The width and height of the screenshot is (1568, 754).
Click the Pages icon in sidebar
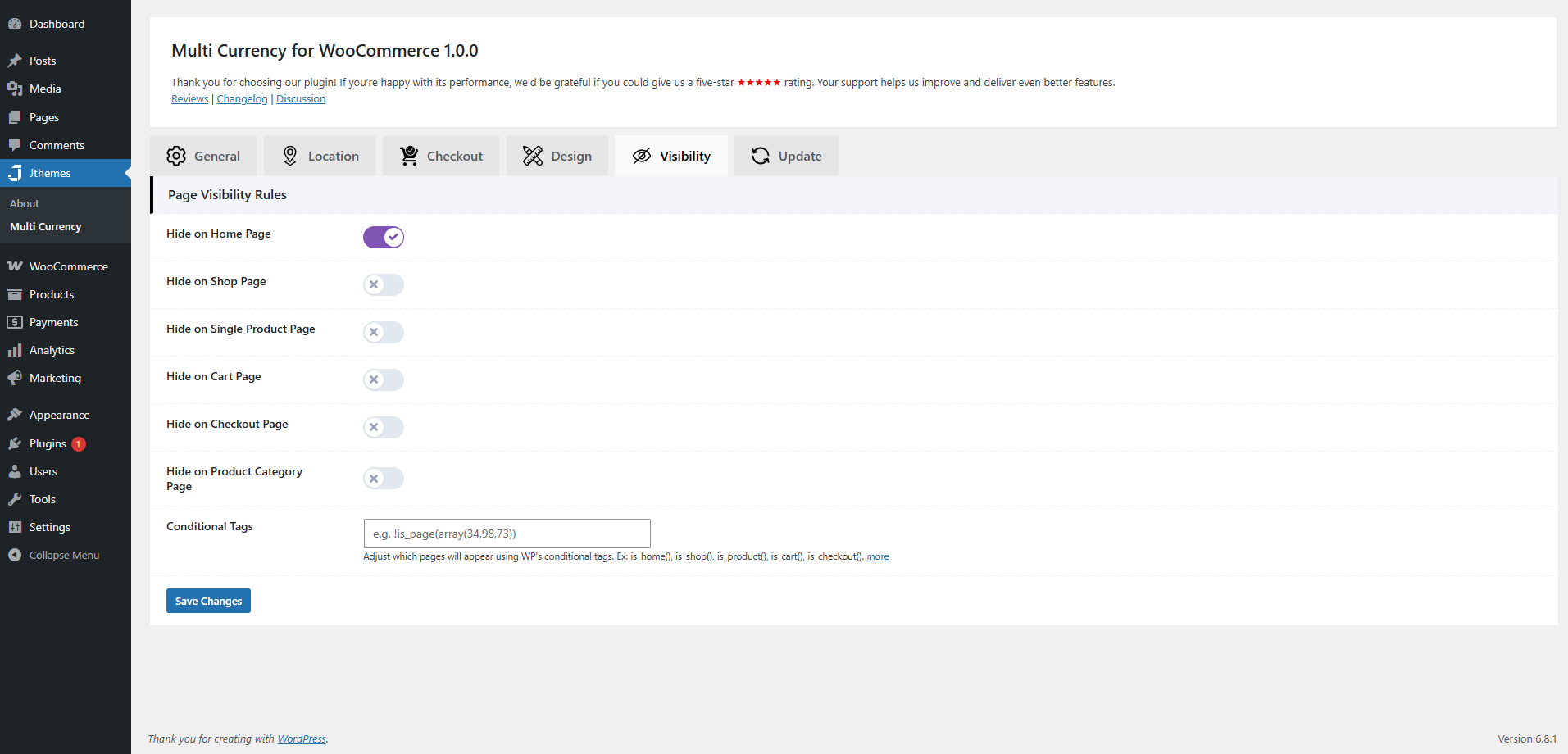coord(15,117)
